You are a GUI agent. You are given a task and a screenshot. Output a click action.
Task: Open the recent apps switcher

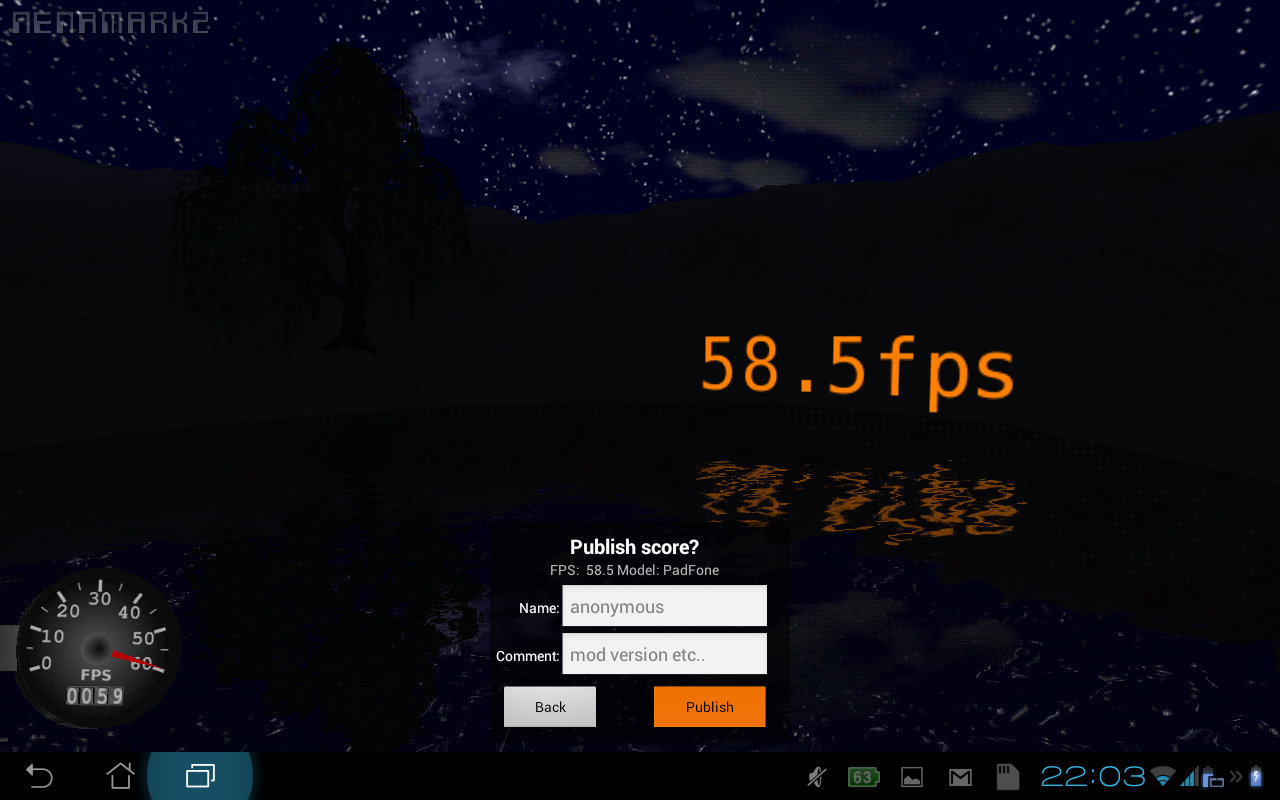(x=200, y=776)
